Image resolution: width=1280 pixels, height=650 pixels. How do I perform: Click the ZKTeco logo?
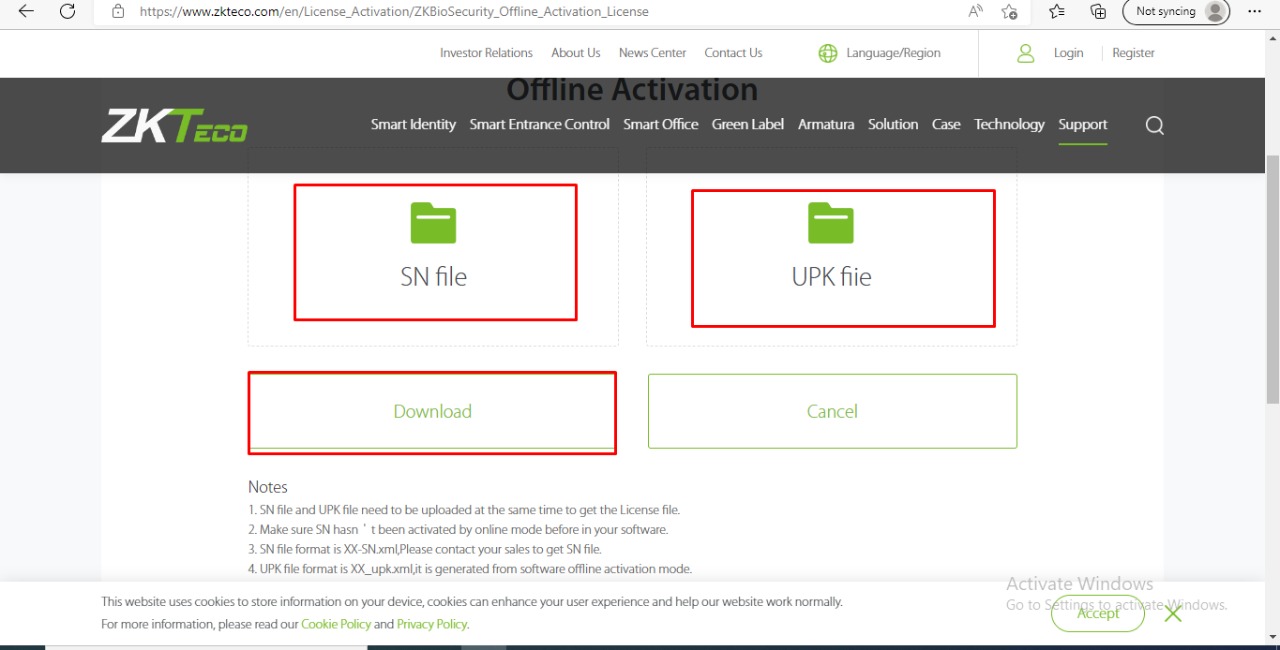(x=174, y=125)
